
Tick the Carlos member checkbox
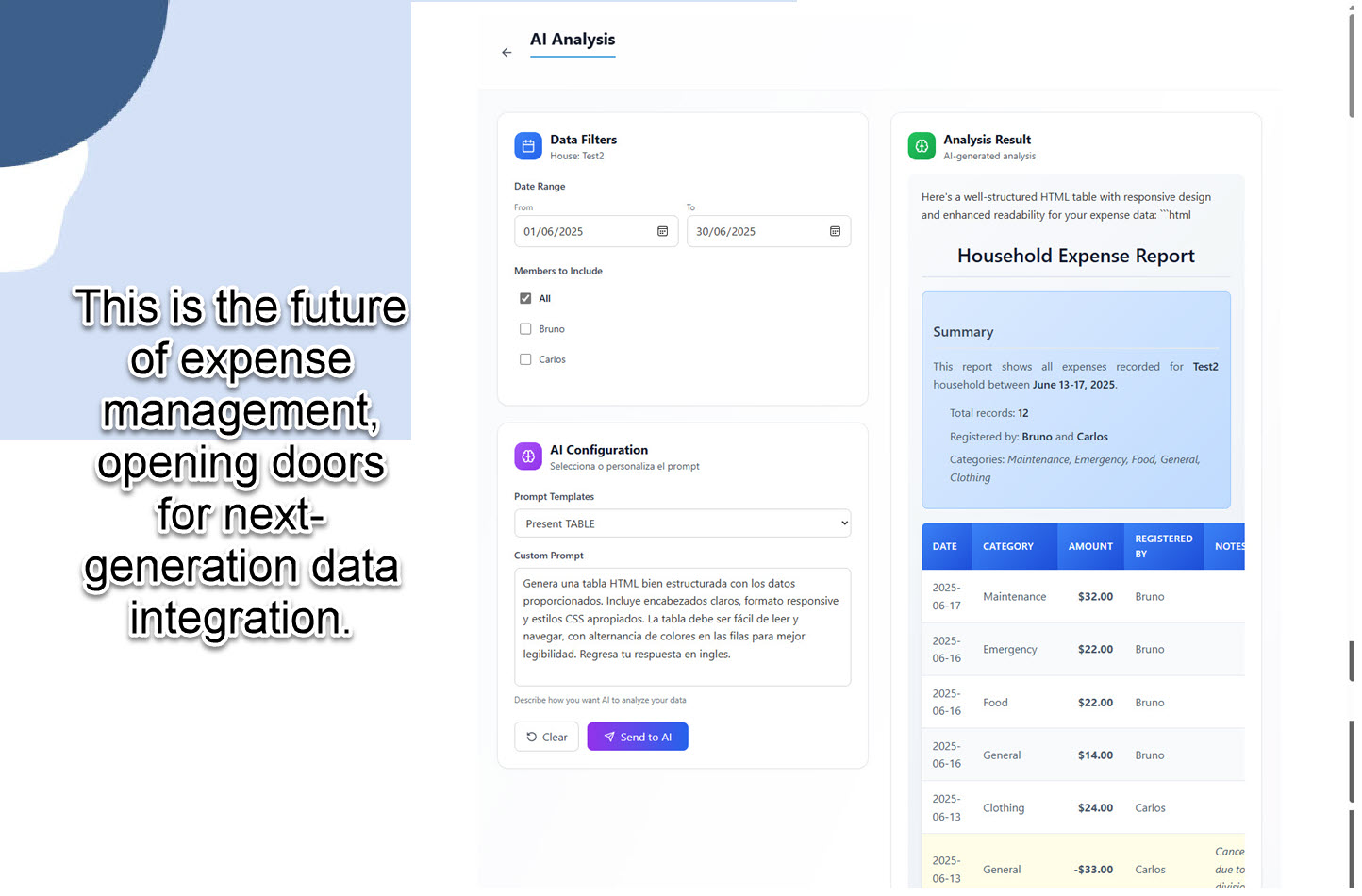click(x=525, y=359)
